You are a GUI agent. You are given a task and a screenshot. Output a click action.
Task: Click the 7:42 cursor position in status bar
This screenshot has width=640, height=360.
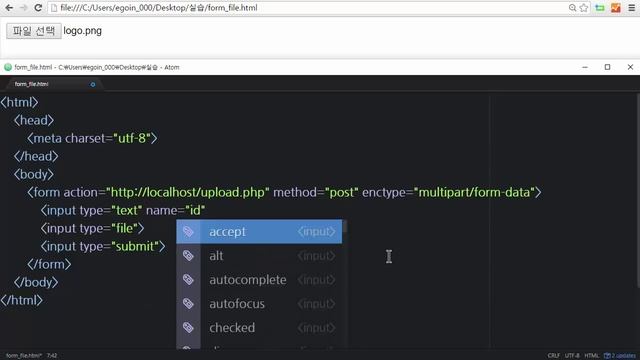pyautogui.click(x=52, y=356)
